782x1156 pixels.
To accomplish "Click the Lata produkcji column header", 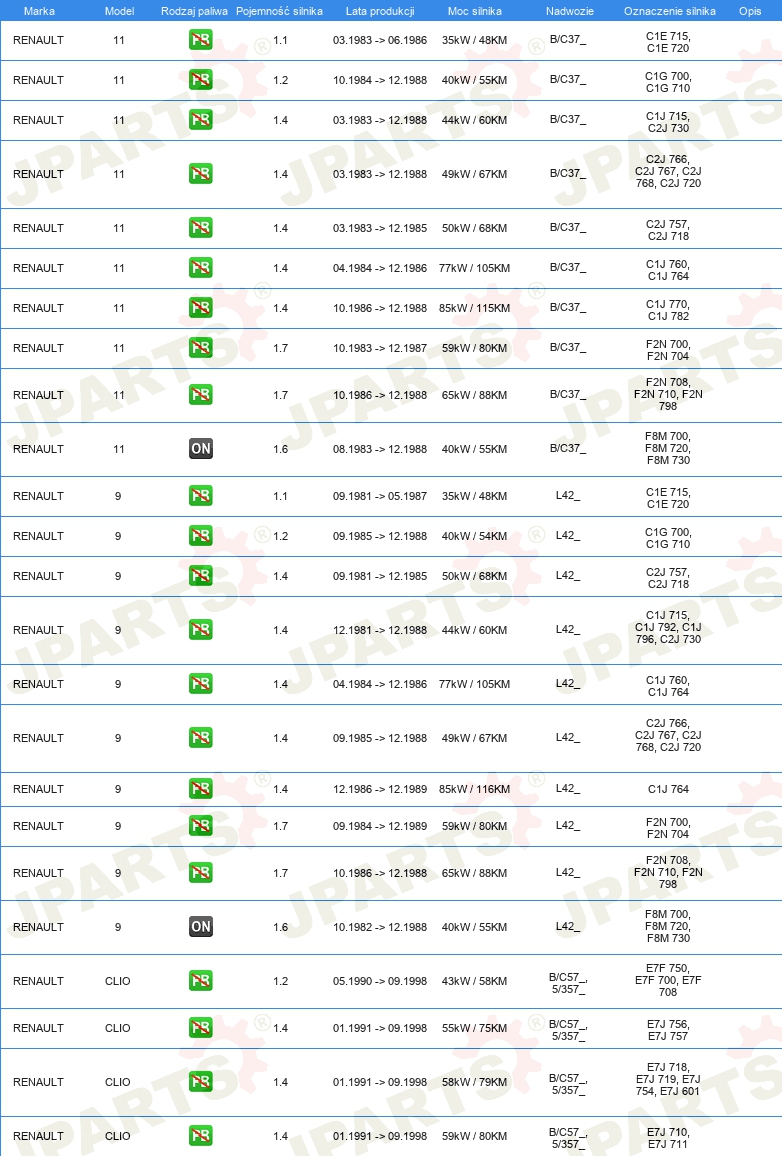I will coord(380,11).
